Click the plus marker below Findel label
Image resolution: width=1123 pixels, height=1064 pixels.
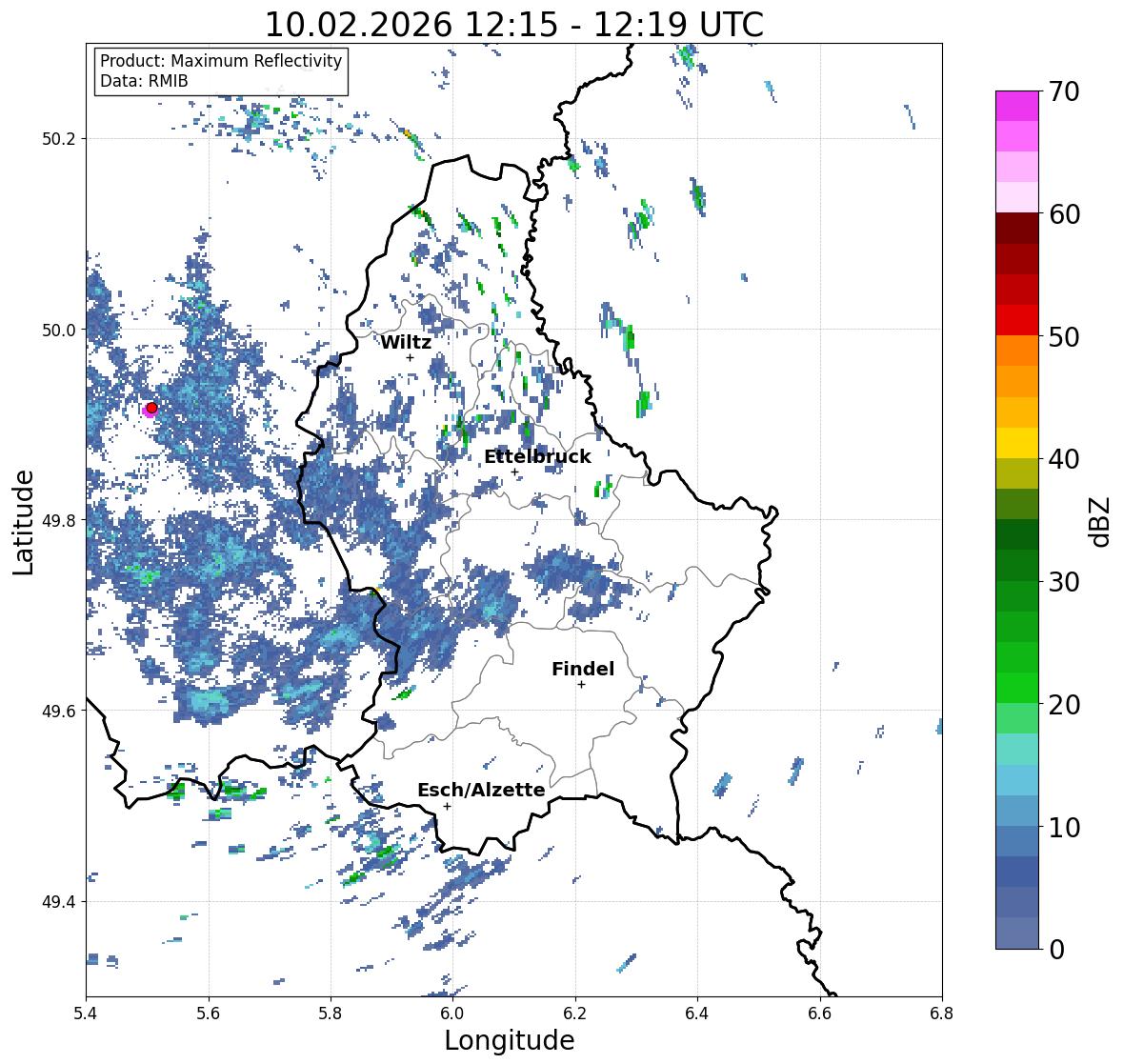point(582,685)
